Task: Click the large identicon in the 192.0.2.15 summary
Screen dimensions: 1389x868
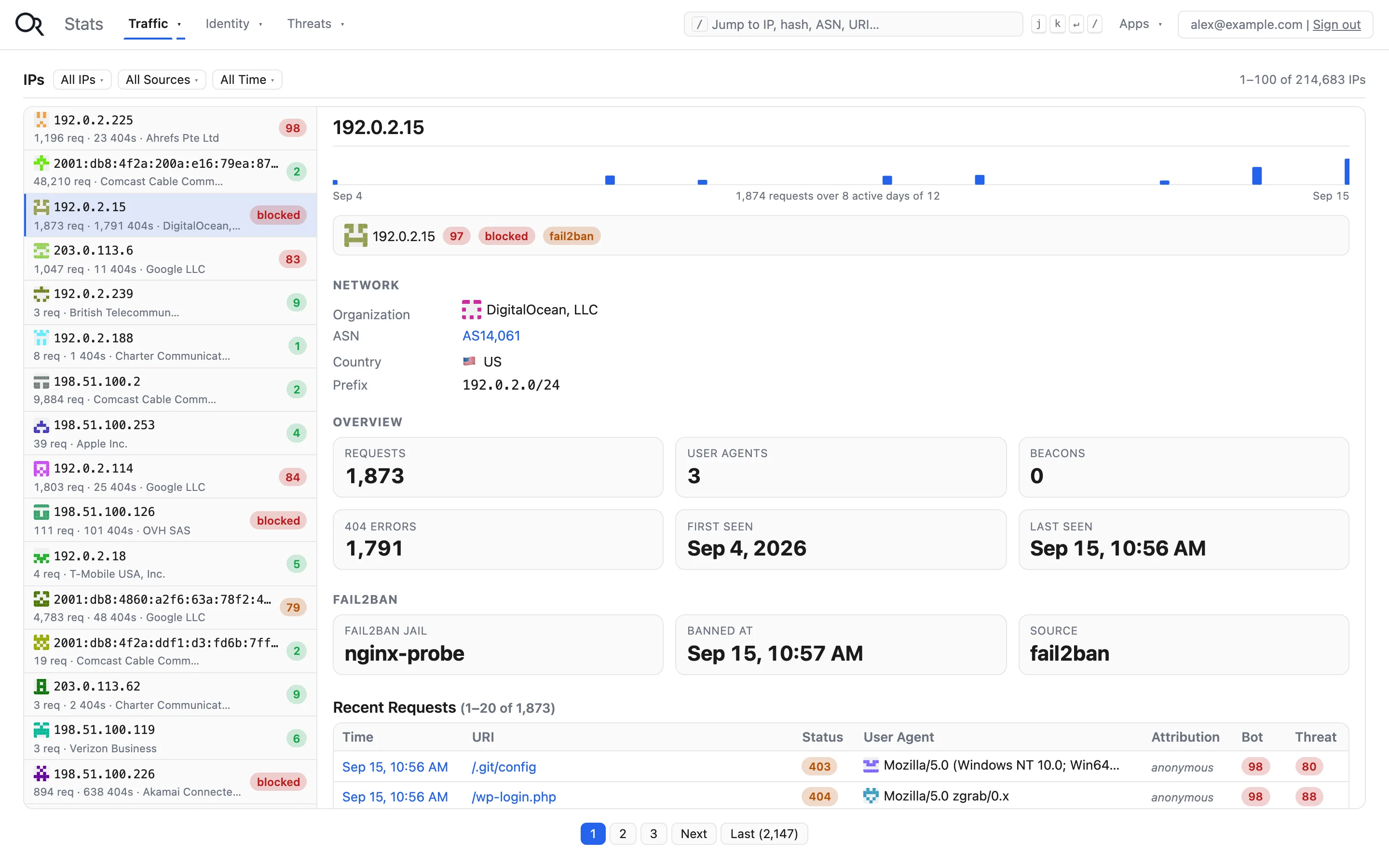Action: 356,235
